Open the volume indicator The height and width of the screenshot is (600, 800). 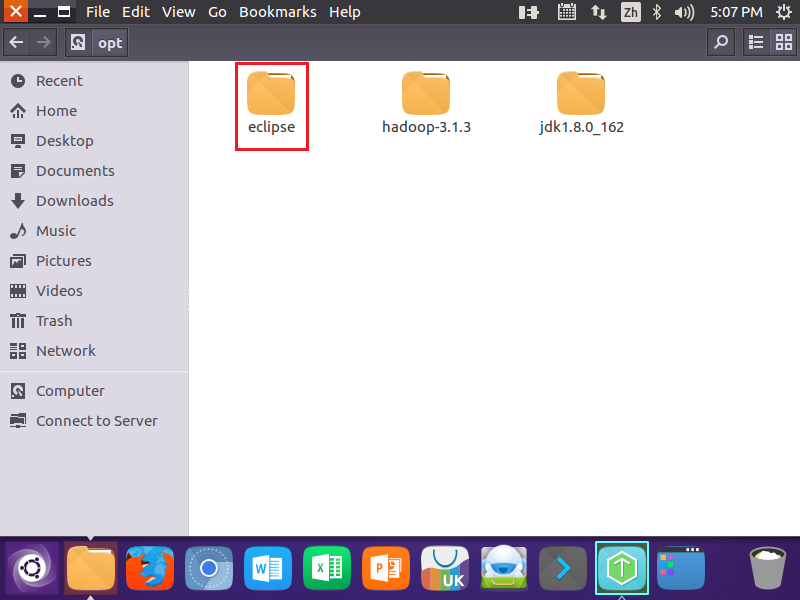pyautogui.click(x=684, y=12)
